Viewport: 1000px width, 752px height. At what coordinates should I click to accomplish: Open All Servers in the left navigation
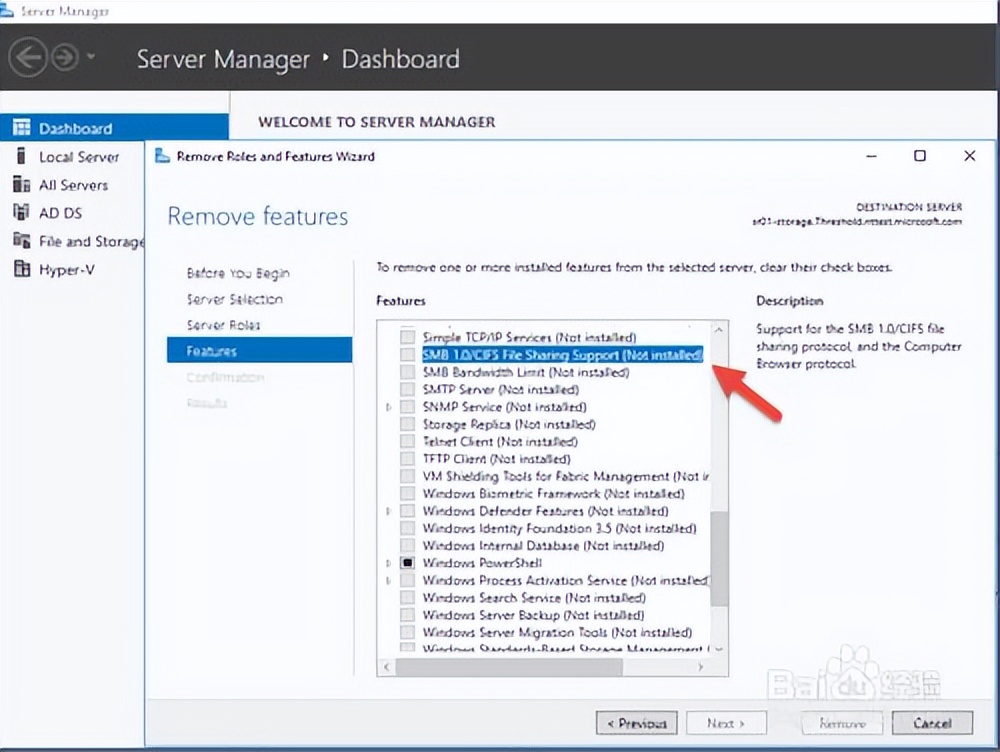coord(73,185)
